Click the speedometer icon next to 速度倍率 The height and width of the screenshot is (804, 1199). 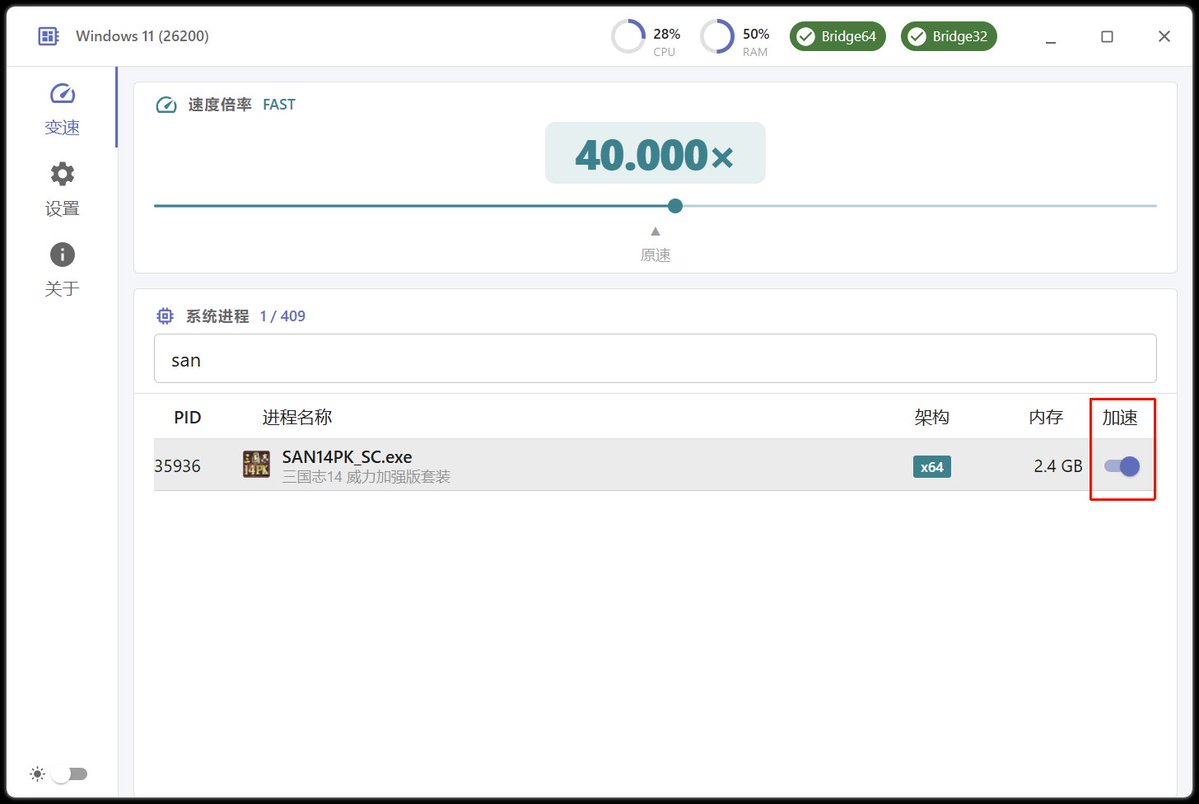click(166, 105)
